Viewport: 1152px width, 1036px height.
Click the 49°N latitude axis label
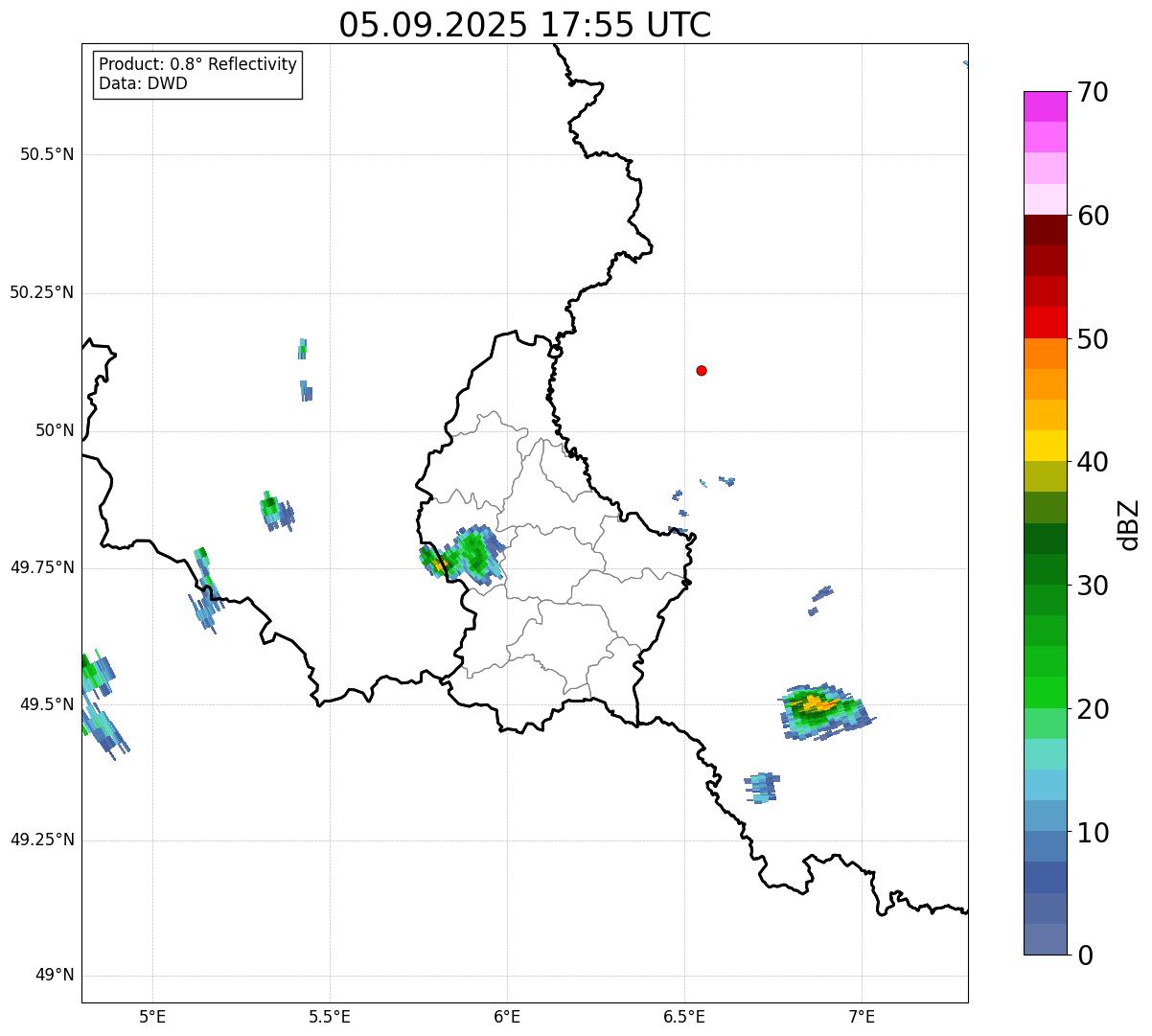pos(54,976)
